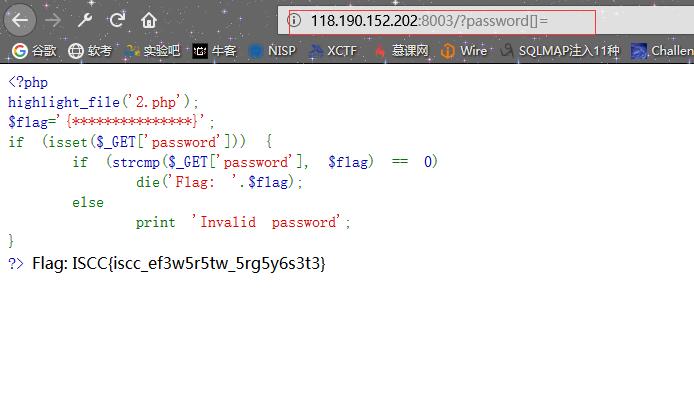694x403 pixels.
Task: Reload the page with refresh icon
Action: pos(117,20)
